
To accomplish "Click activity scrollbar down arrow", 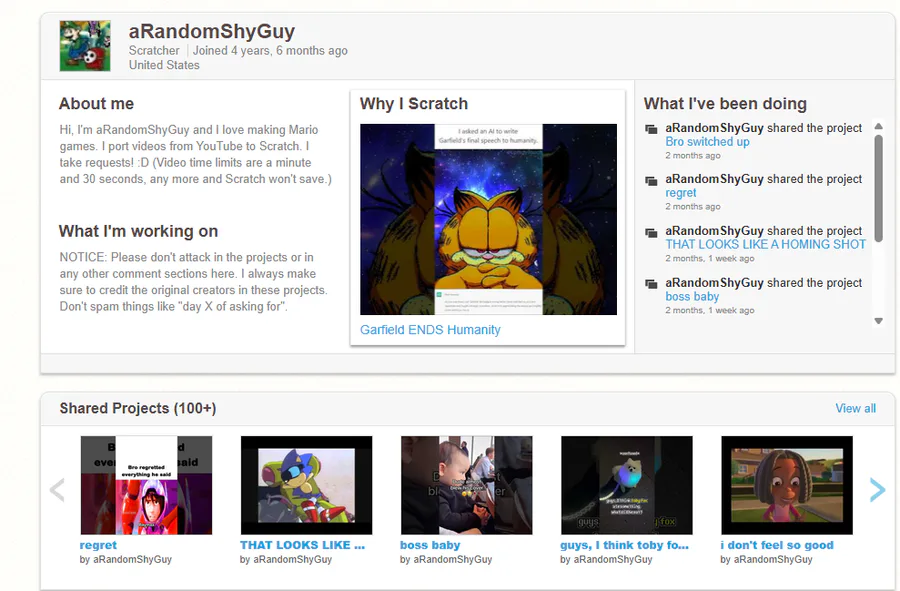I will click(878, 321).
